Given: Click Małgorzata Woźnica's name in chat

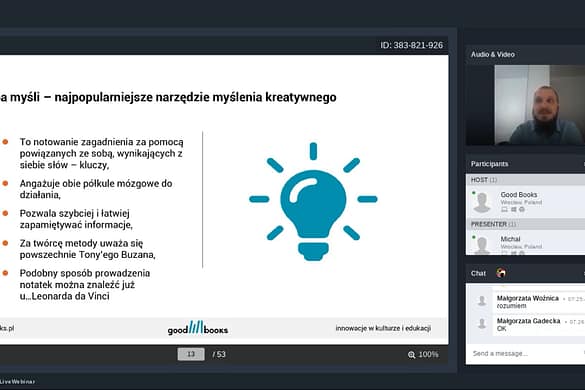Looking at the screenshot, I should 528,298.
